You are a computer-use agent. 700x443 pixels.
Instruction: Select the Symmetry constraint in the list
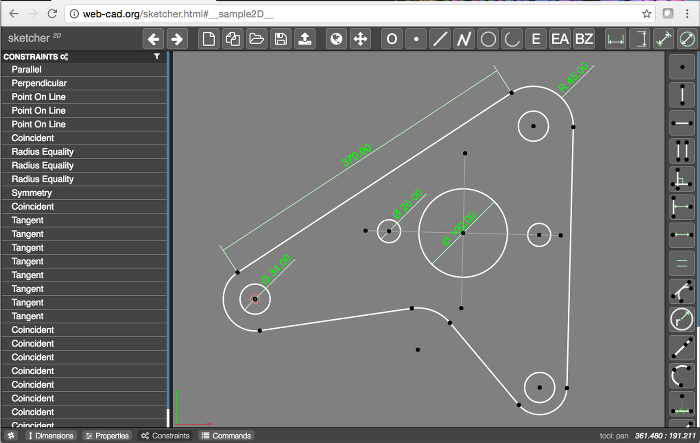(31, 192)
